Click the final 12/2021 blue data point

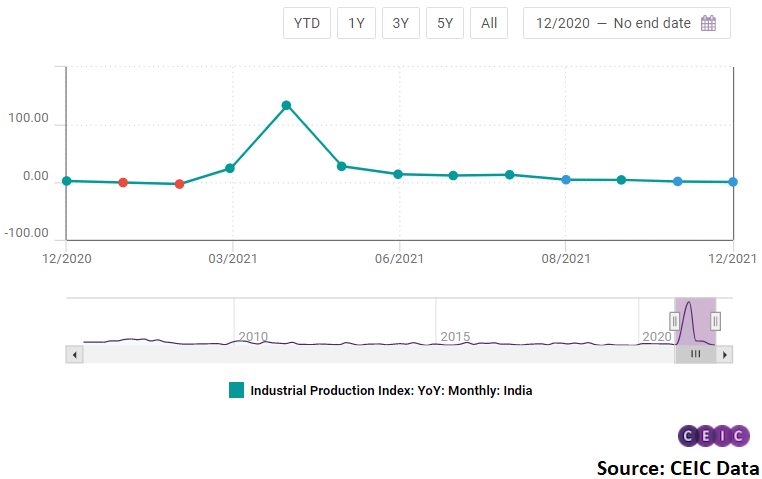point(733,182)
